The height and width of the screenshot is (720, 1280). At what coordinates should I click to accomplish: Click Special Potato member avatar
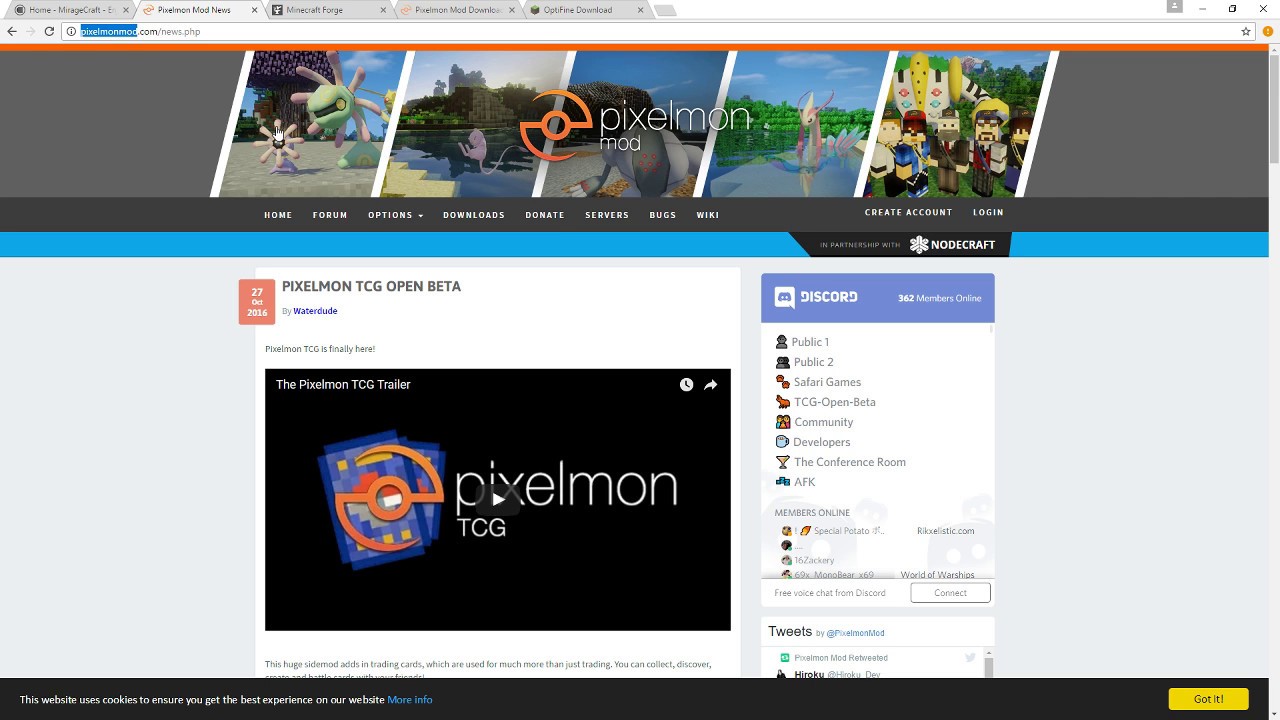coord(786,531)
